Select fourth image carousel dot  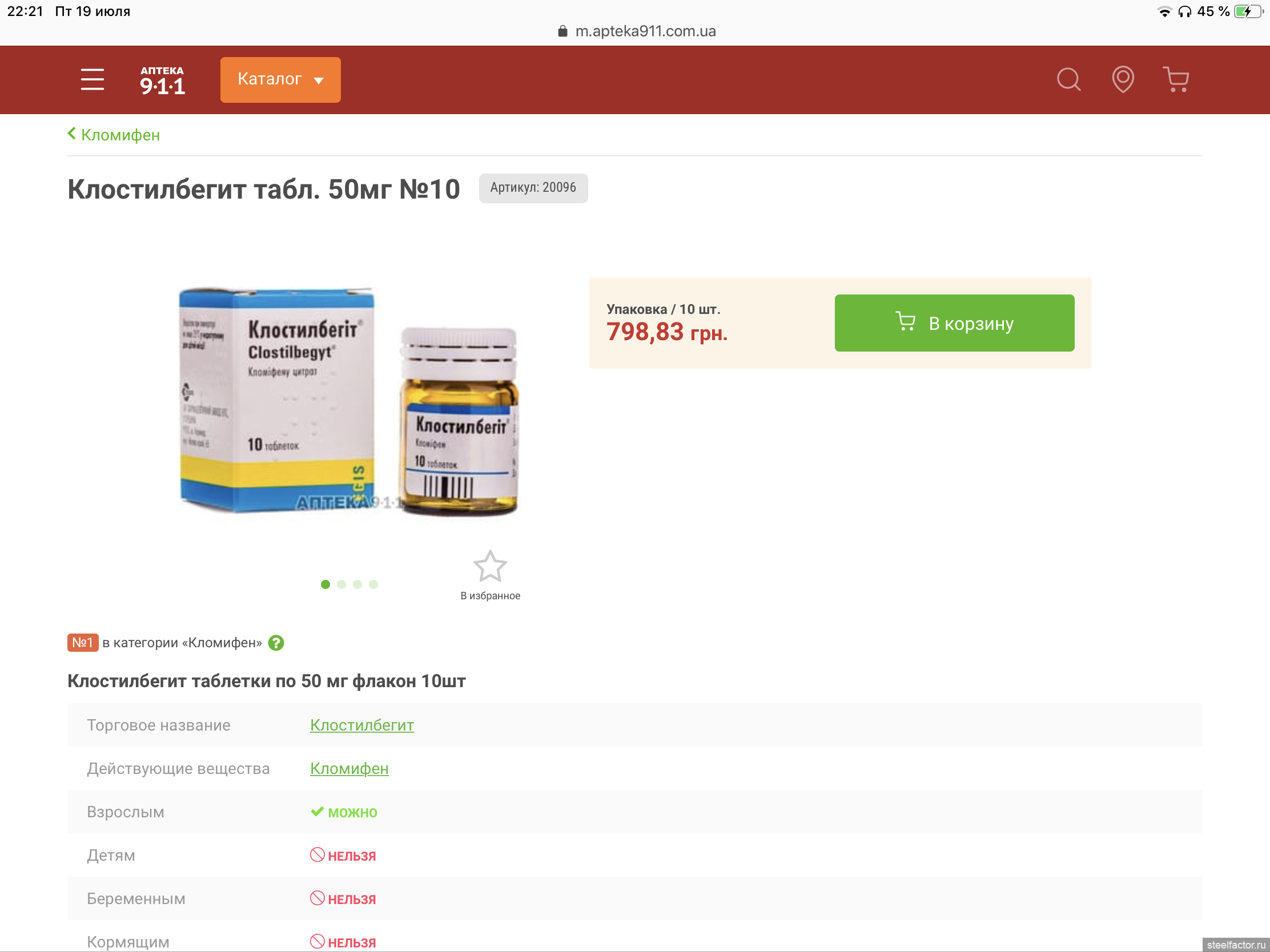point(374,584)
